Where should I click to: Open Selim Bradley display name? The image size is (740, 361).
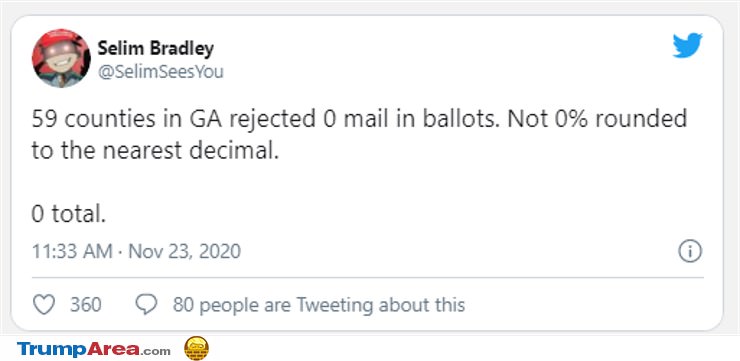click(x=156, y=49)
